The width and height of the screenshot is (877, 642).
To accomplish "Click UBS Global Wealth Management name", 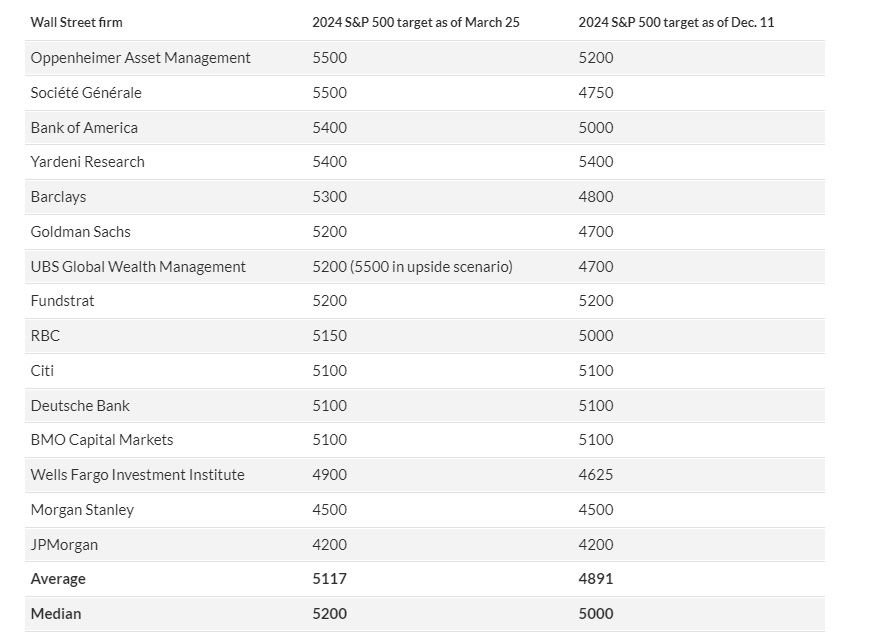I will coord(138,267).
